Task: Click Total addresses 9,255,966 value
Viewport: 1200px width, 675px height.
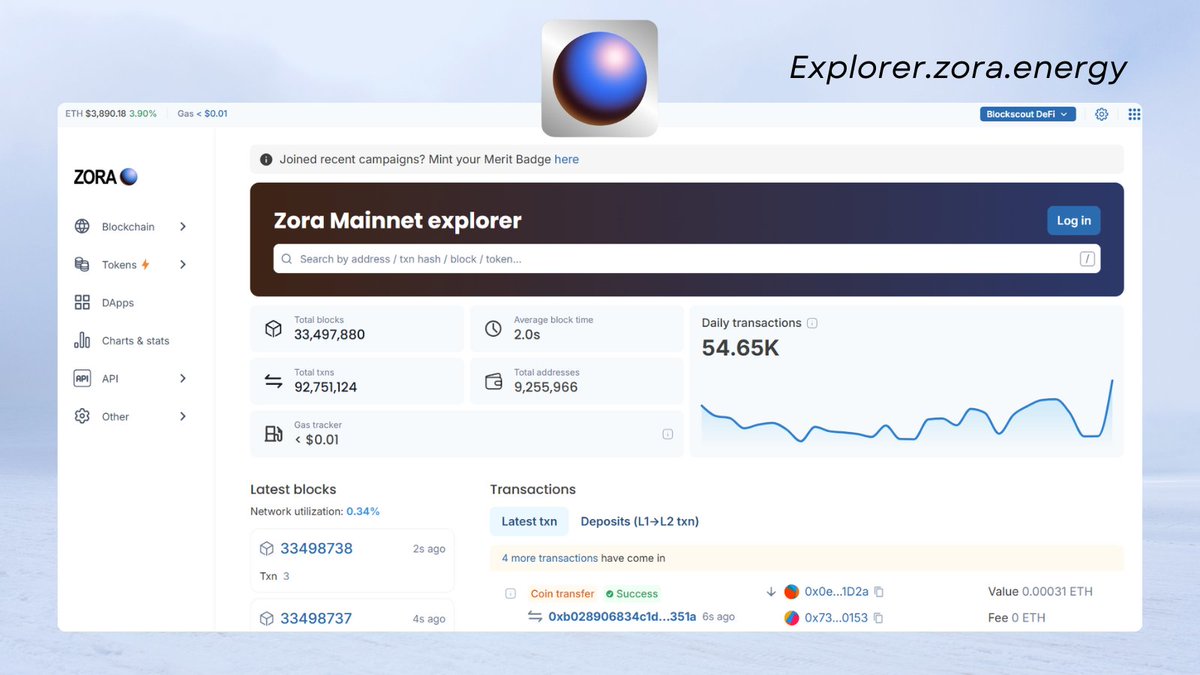Action: 546,387
